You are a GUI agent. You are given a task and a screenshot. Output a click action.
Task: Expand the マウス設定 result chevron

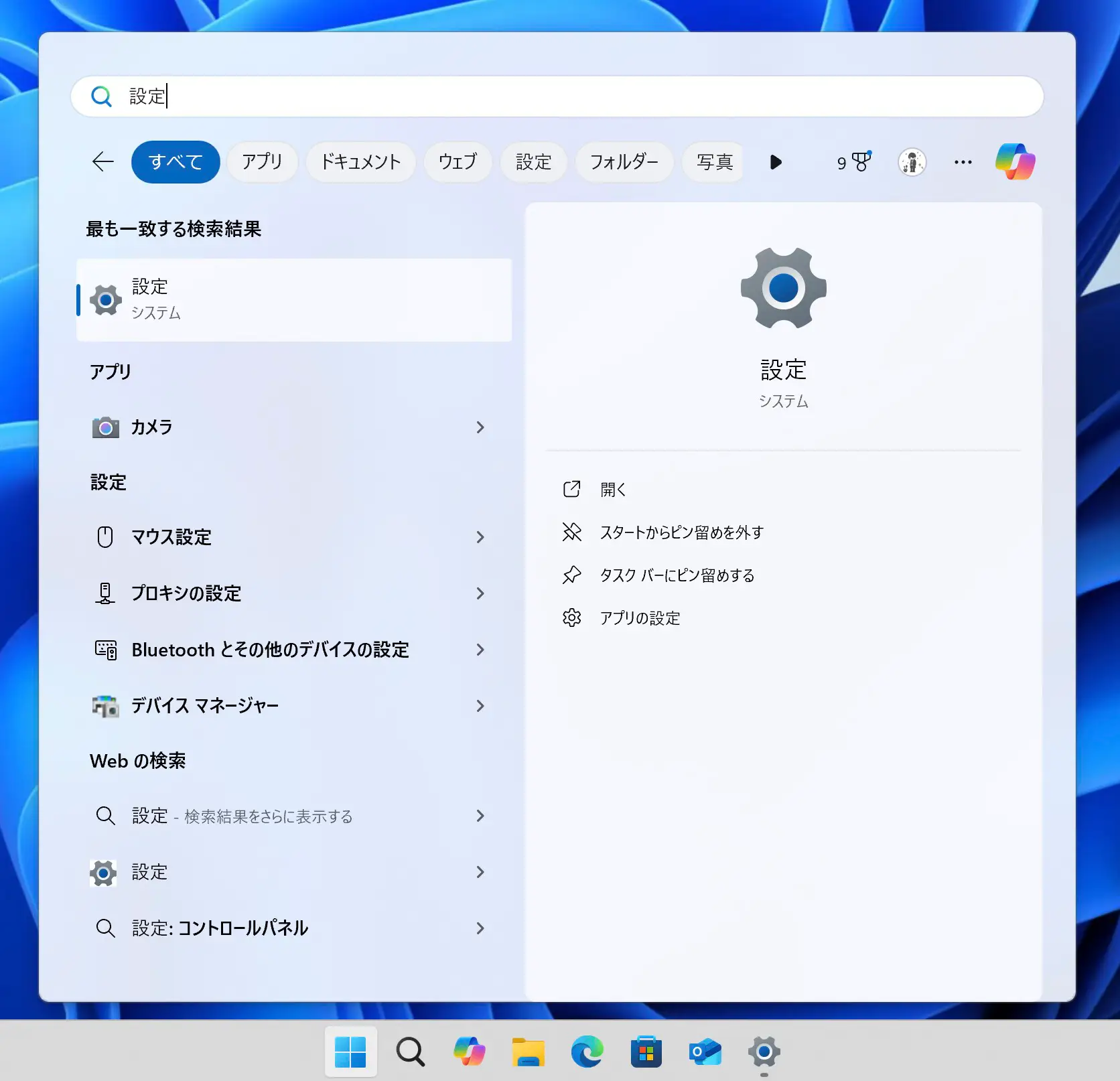pyautogui.click(x=480, y=537)
